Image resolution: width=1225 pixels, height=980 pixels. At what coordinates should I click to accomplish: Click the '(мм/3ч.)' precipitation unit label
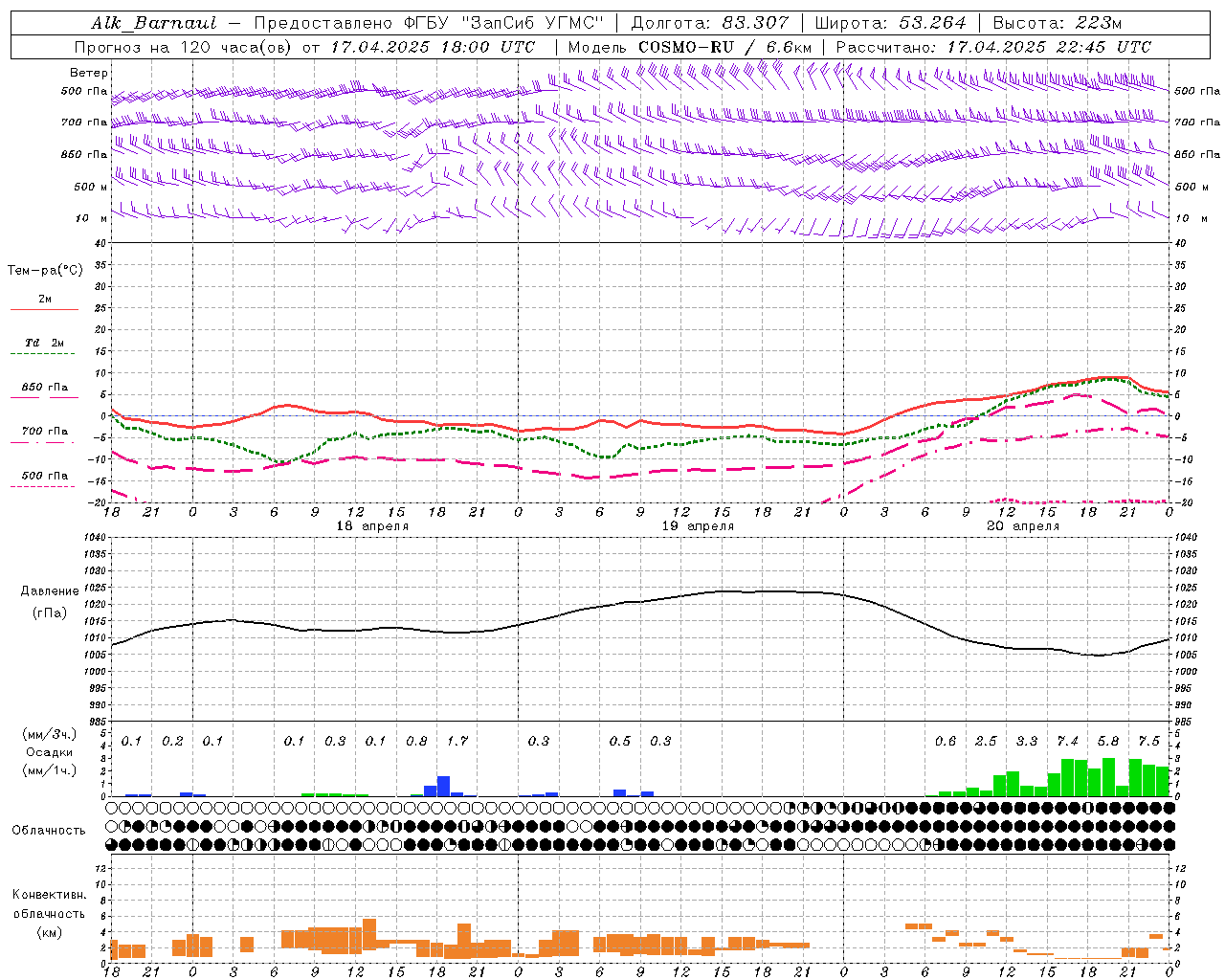coord(50,734)
